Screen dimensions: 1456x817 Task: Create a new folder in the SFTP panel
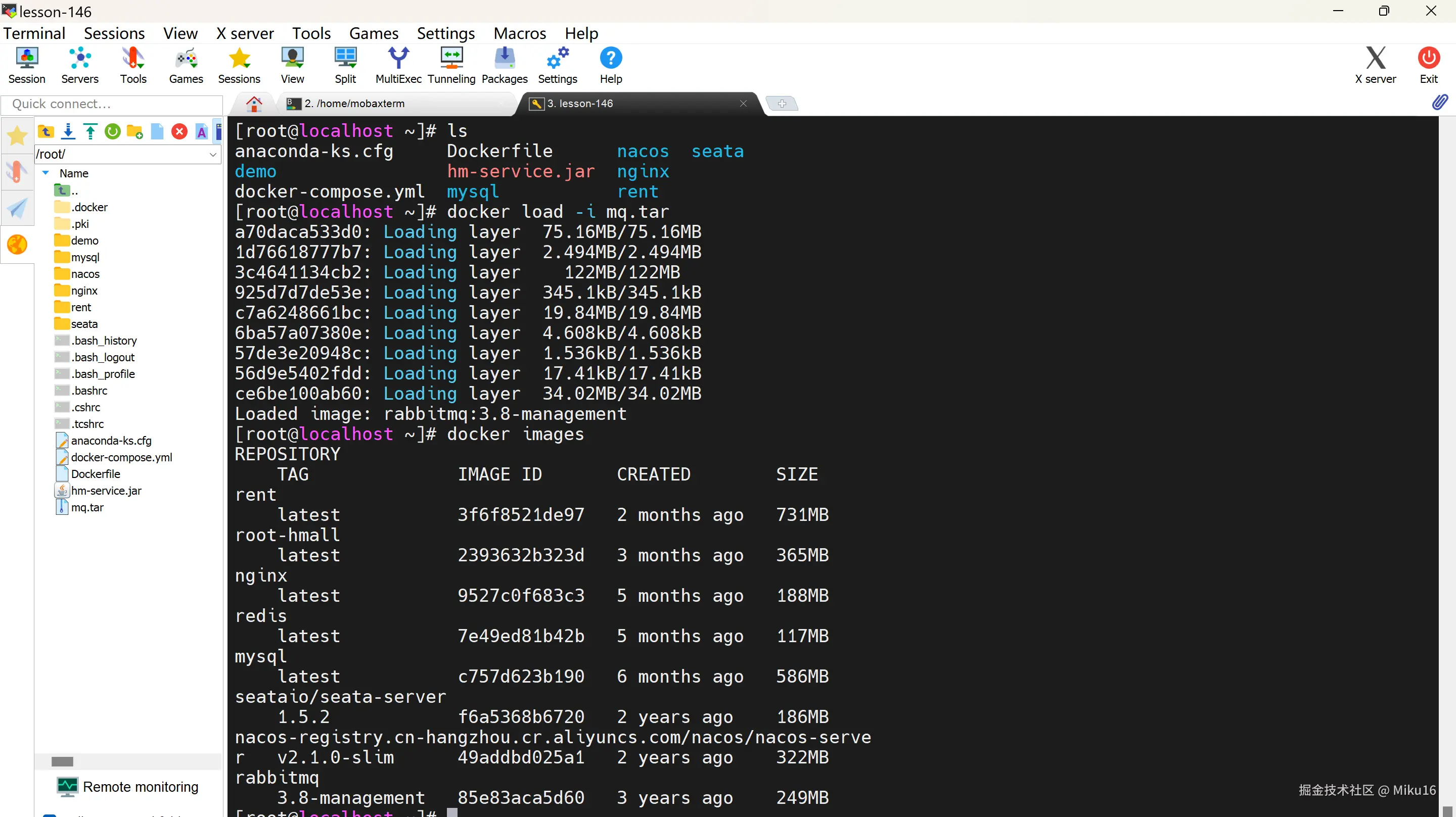[x=134, y=132]
